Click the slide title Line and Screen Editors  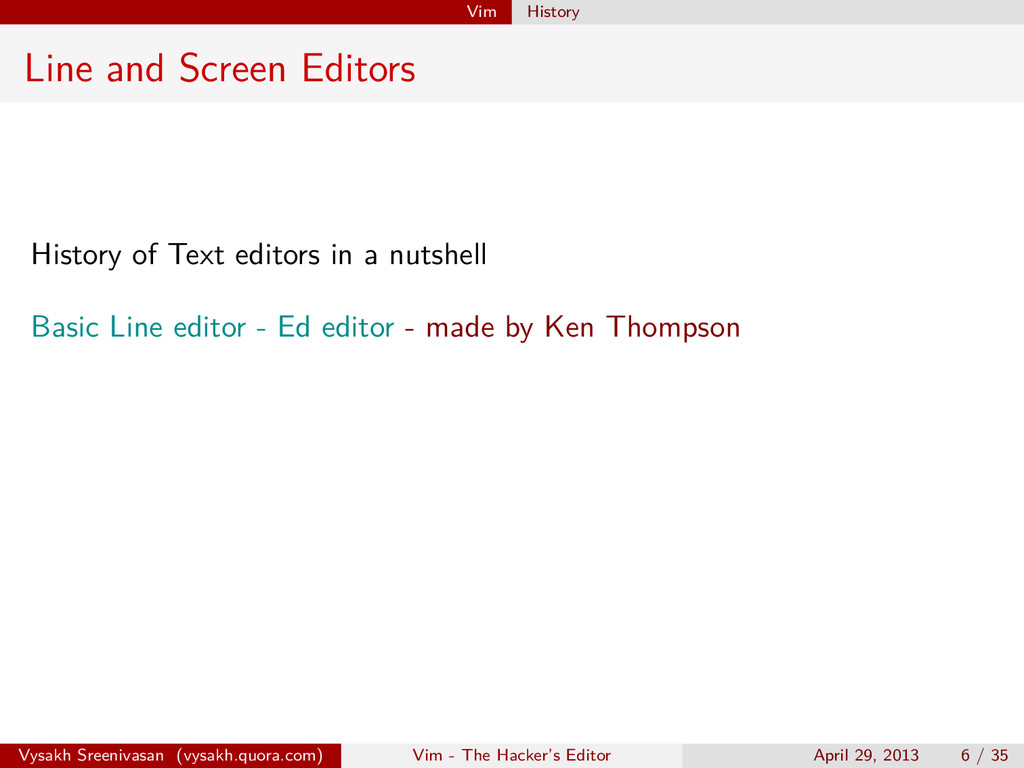click(220, 69)
